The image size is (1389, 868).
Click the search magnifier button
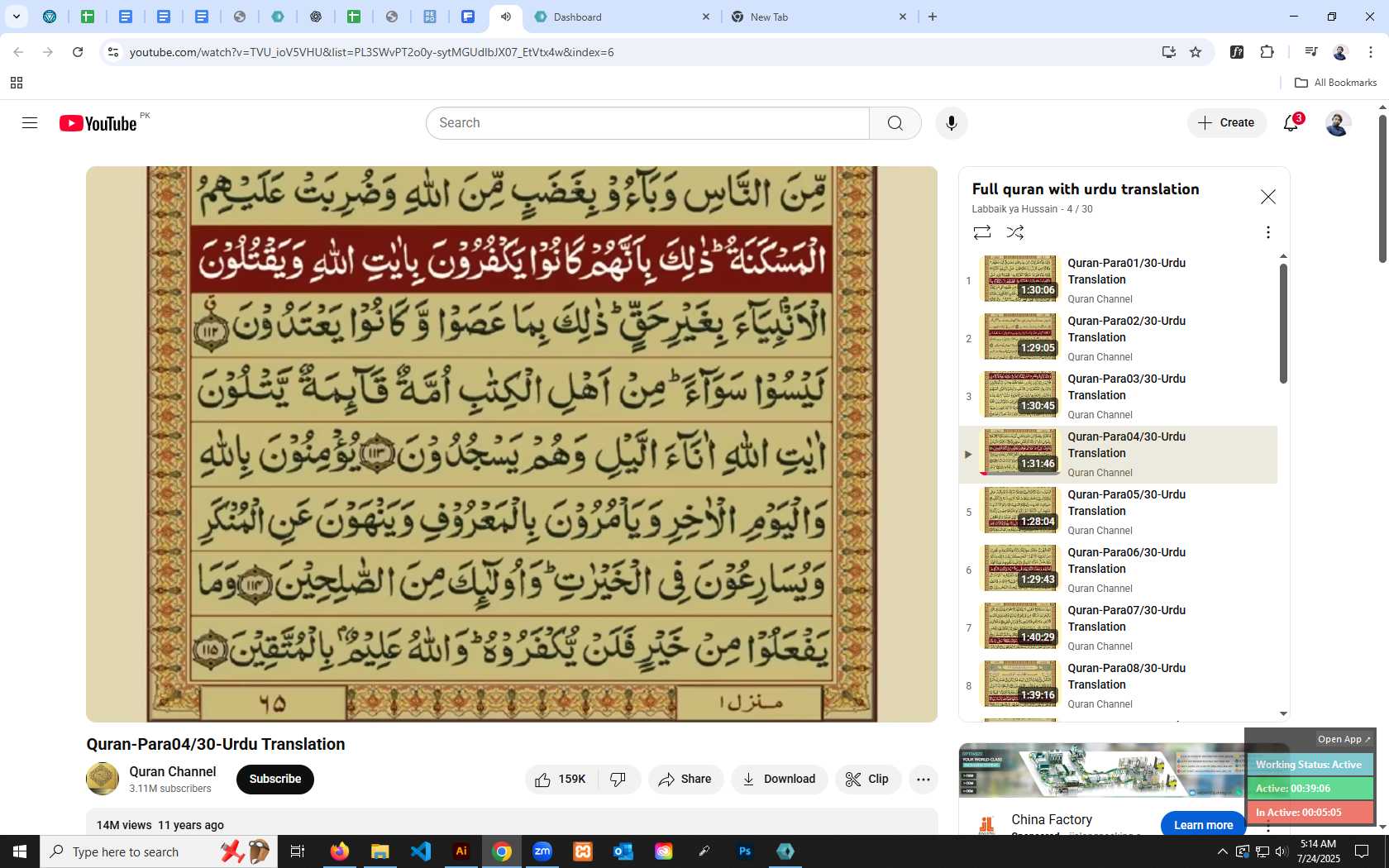(x=895, y=123)
